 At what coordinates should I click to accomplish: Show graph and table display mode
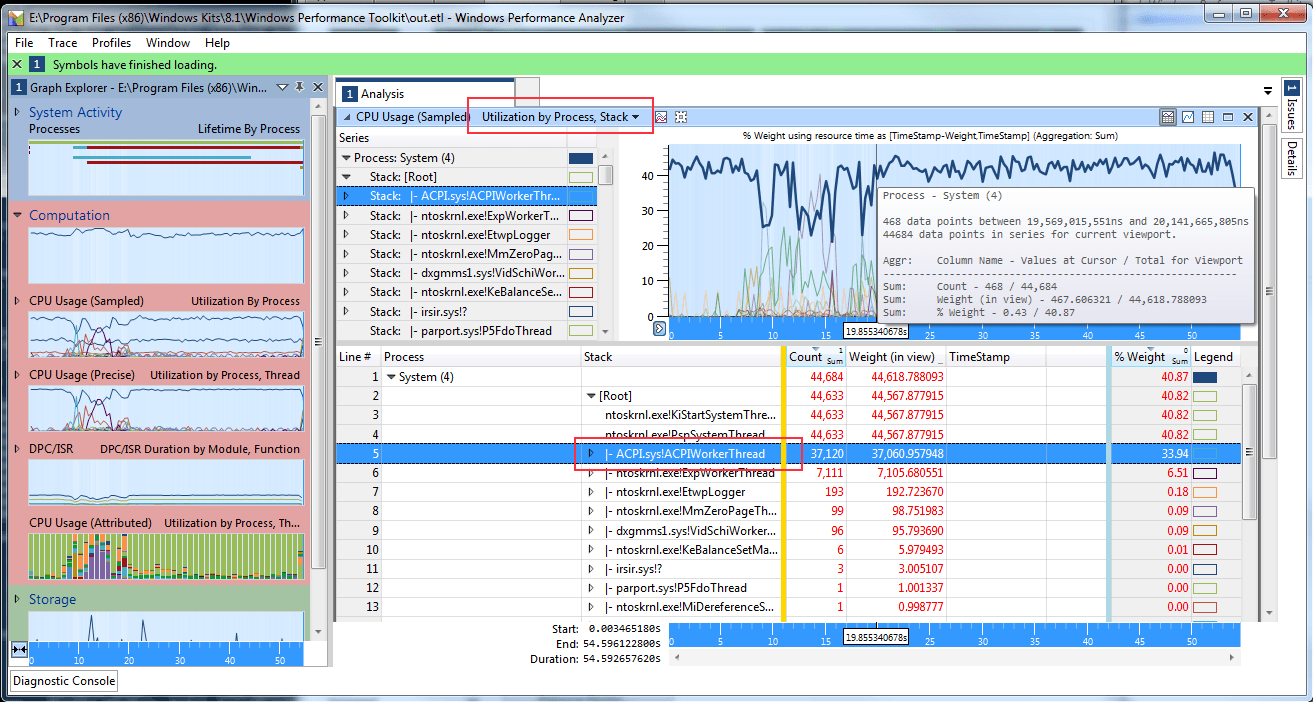click(1167, 117)
